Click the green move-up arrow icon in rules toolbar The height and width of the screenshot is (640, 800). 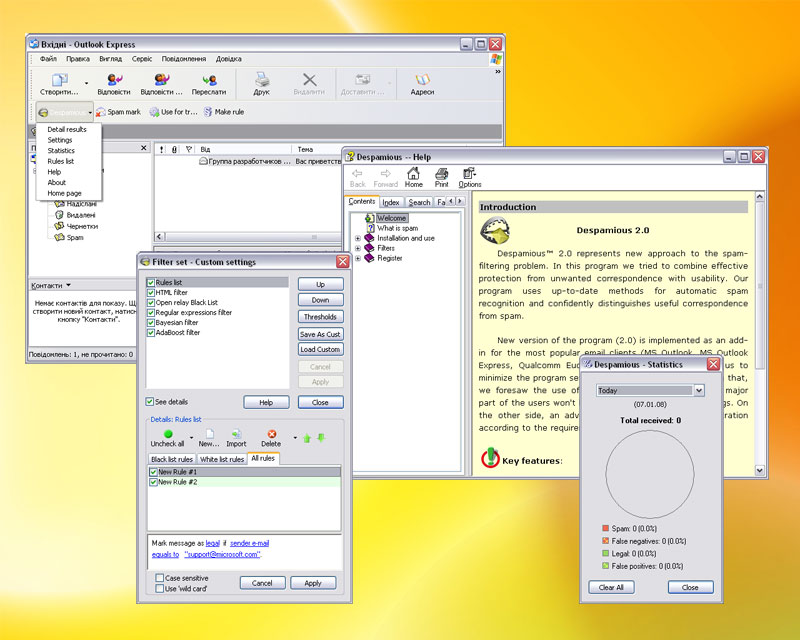click(x=307, y=438)
